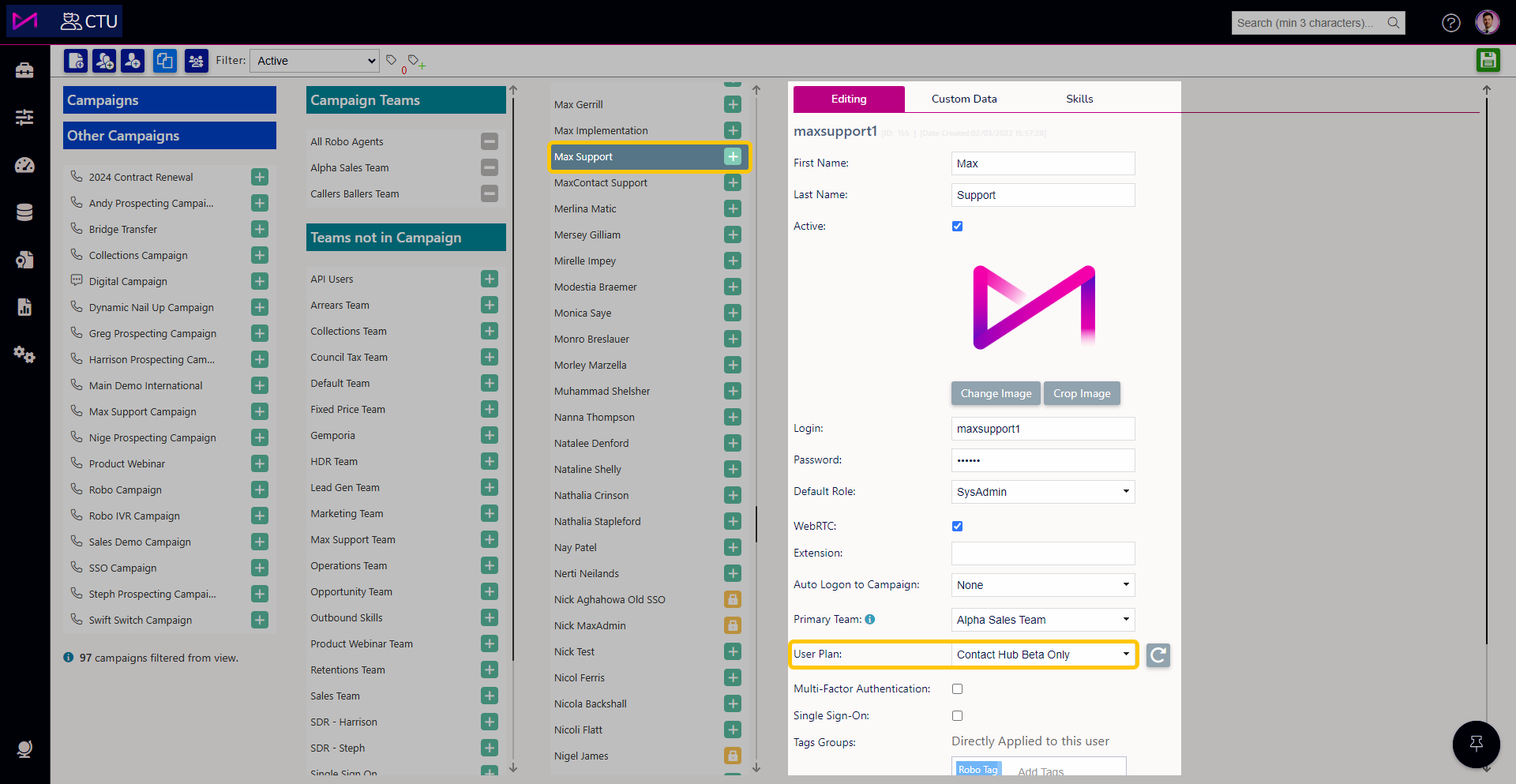Collapse the Teams not in Campaign header
The height and width of the screenshot is (784, 1516).
click(406, 238)
